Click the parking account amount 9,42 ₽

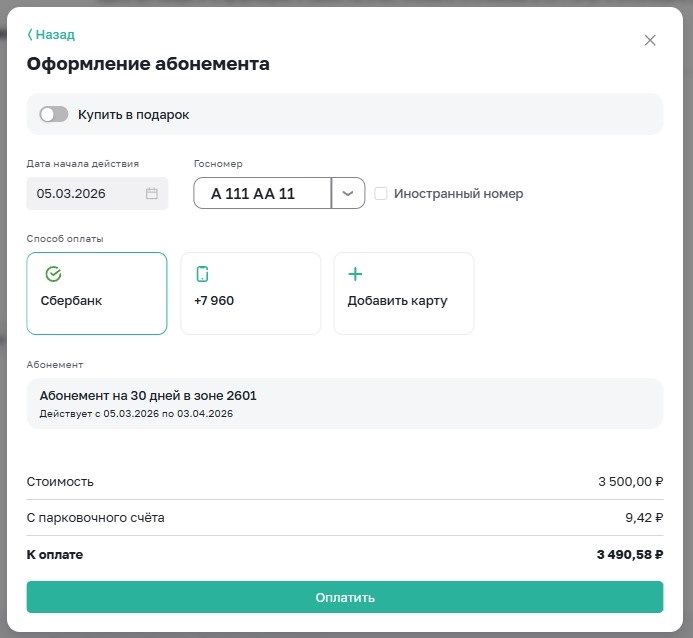click(644, 518)
